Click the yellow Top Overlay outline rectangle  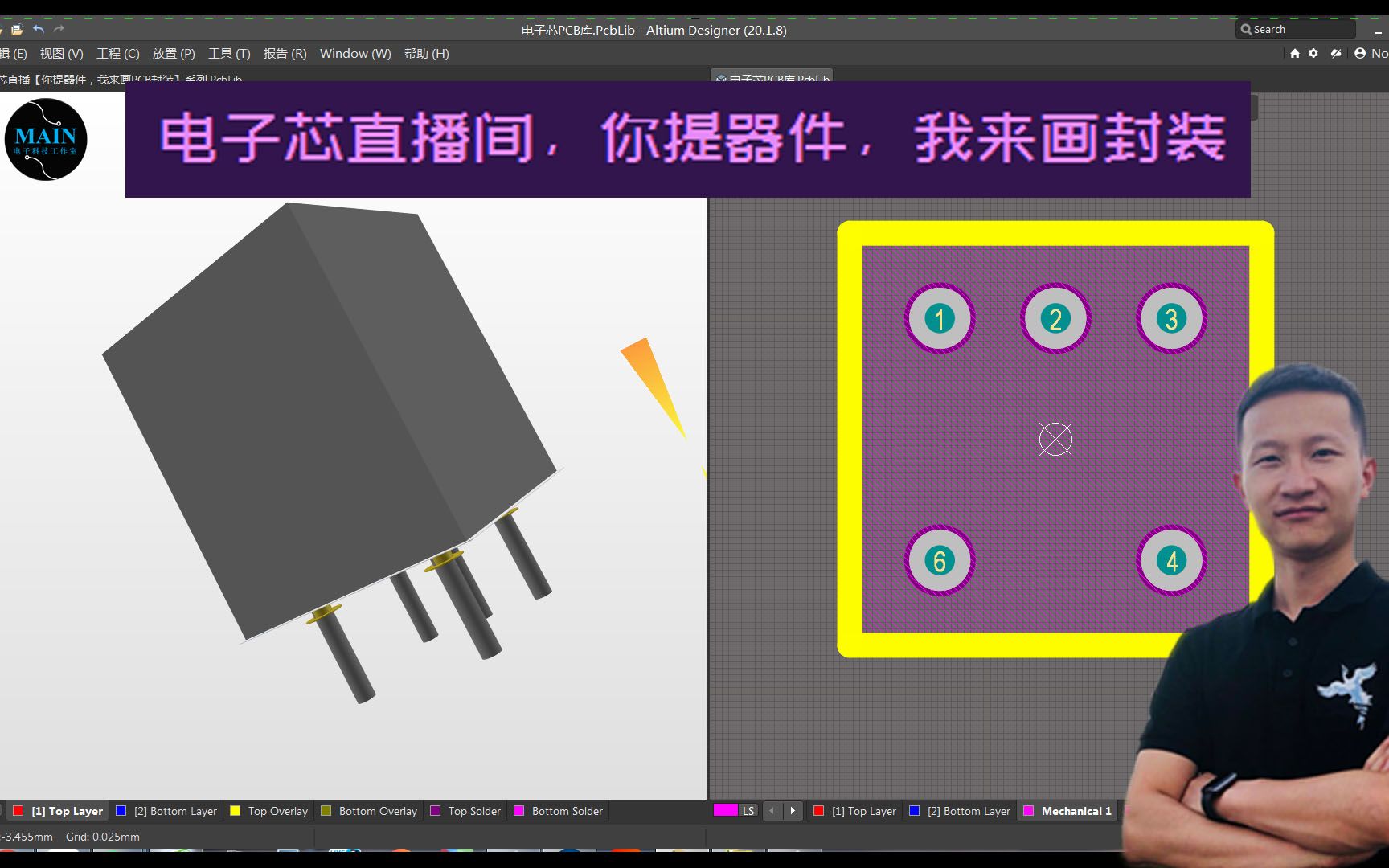(x=1055, y=233)
